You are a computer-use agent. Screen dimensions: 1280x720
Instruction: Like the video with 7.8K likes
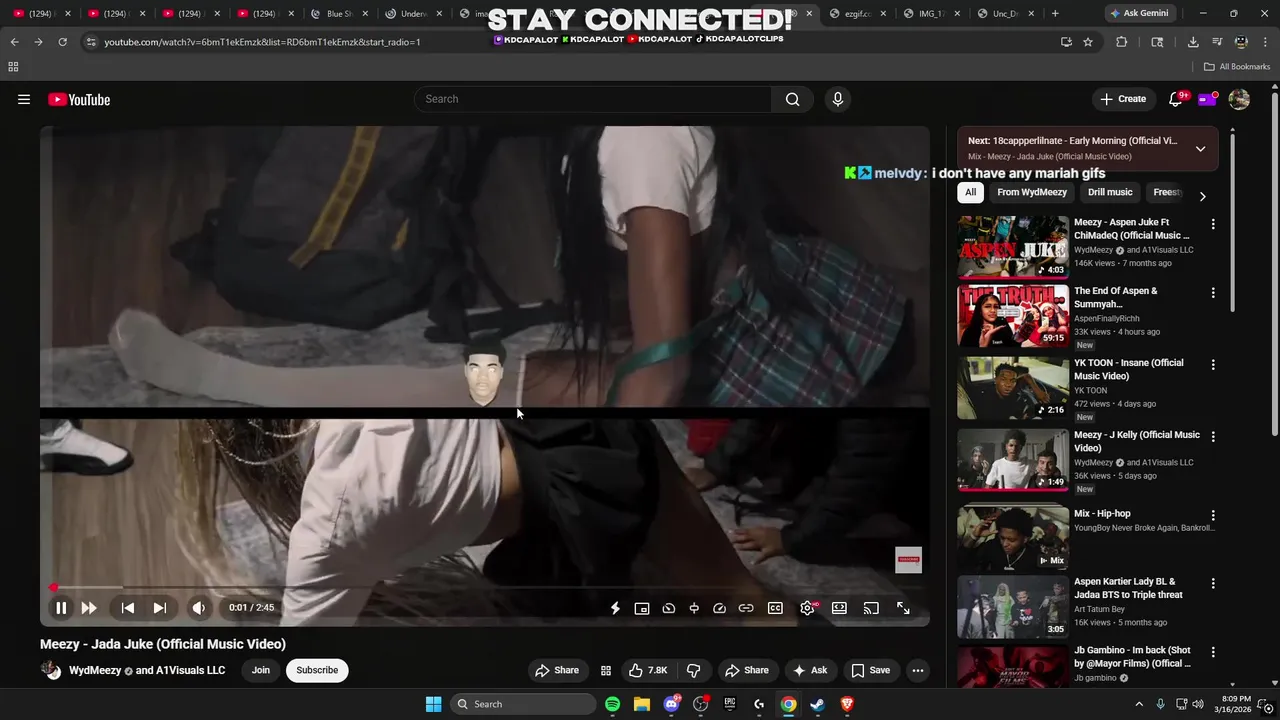[x=647, y=670]
